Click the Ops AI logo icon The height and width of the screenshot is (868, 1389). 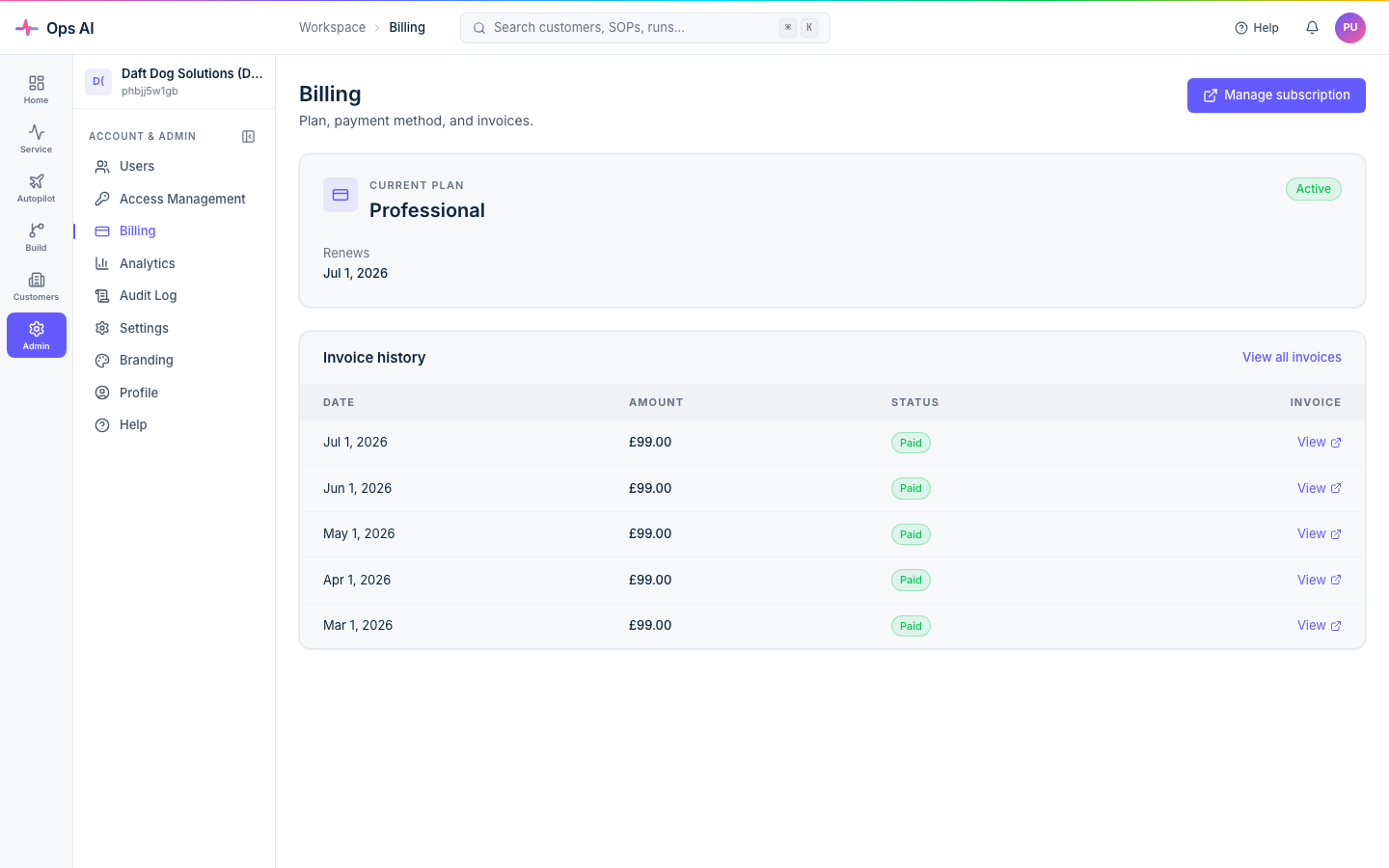pos(27,28)
